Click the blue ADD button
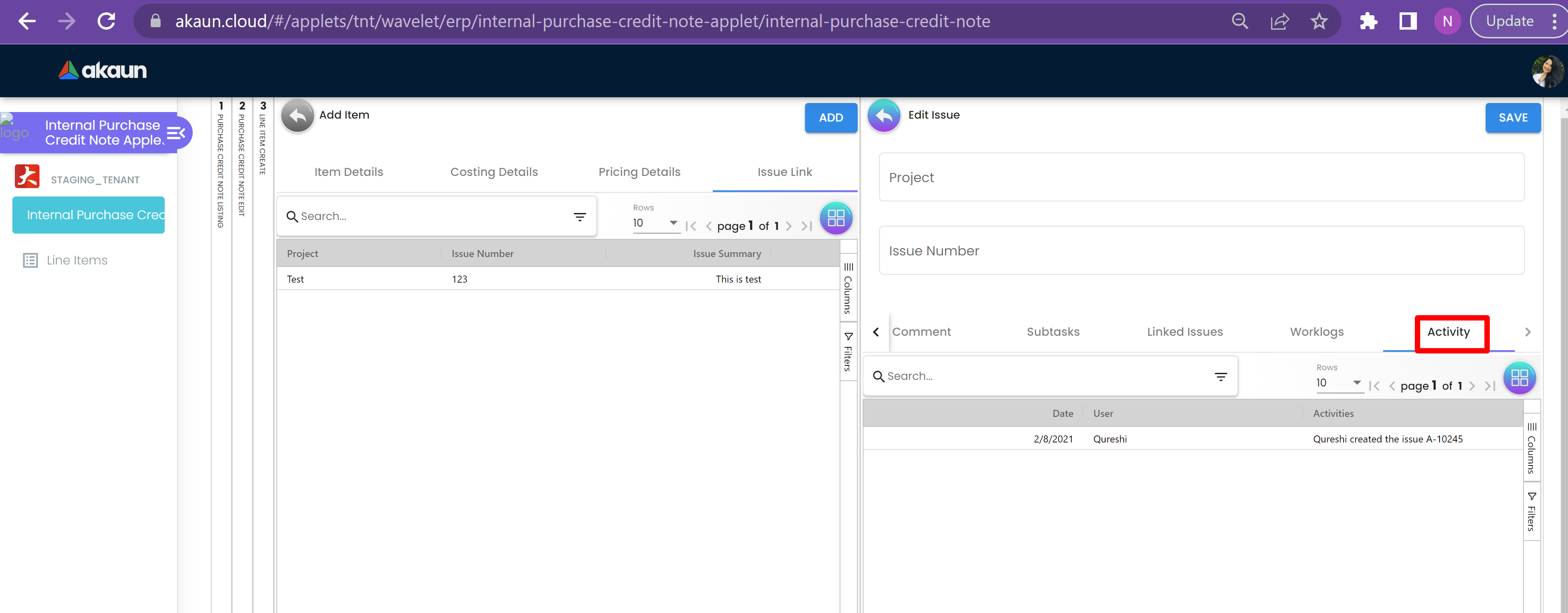 tap(830, 117)
